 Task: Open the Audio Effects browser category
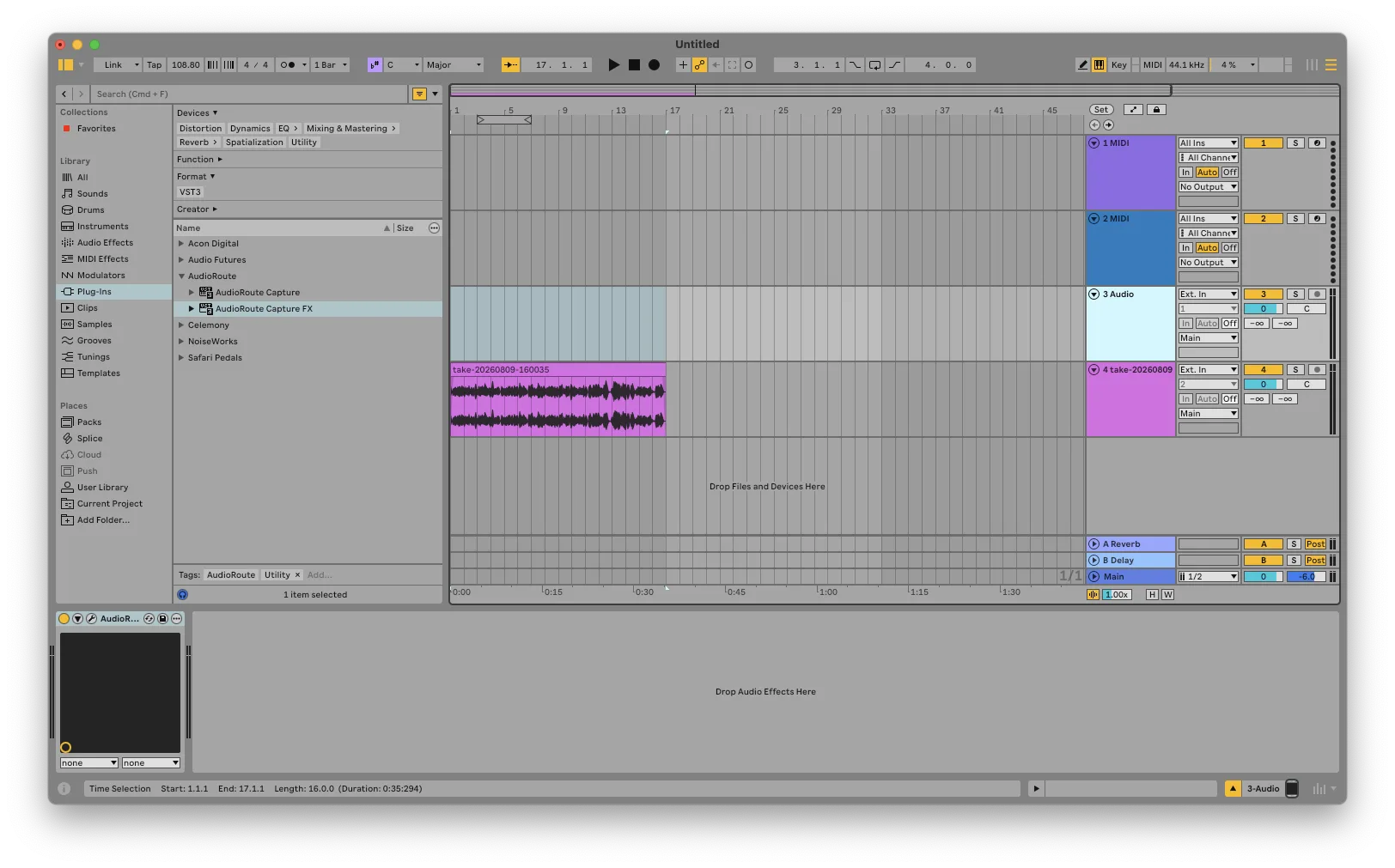point(113,243)
